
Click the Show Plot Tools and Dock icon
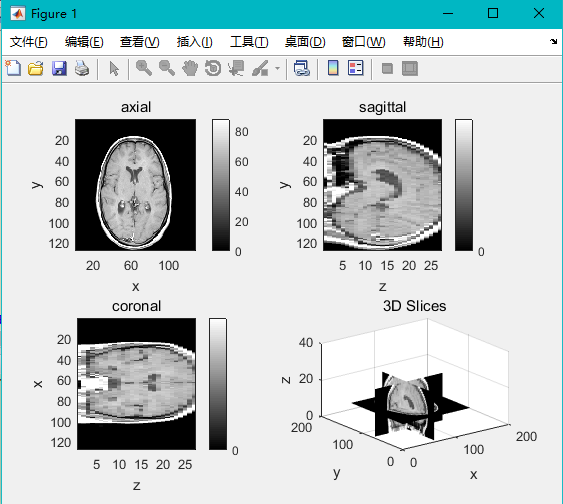410,68
